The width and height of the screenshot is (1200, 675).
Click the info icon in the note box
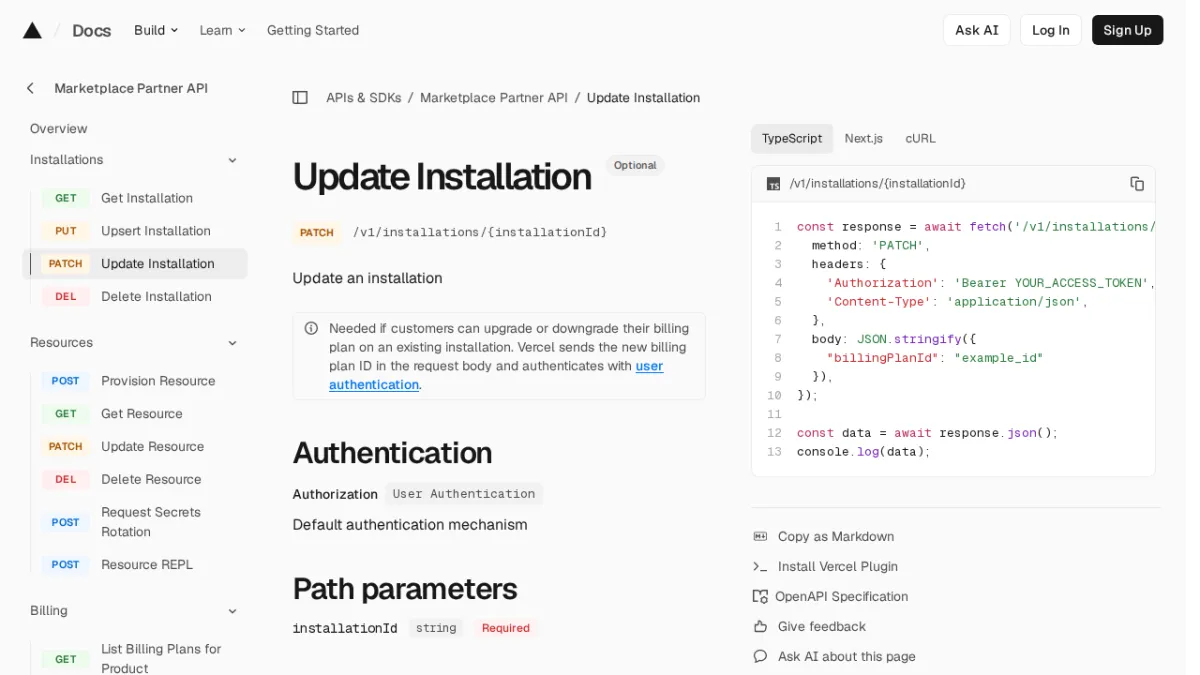coord(311,328)
